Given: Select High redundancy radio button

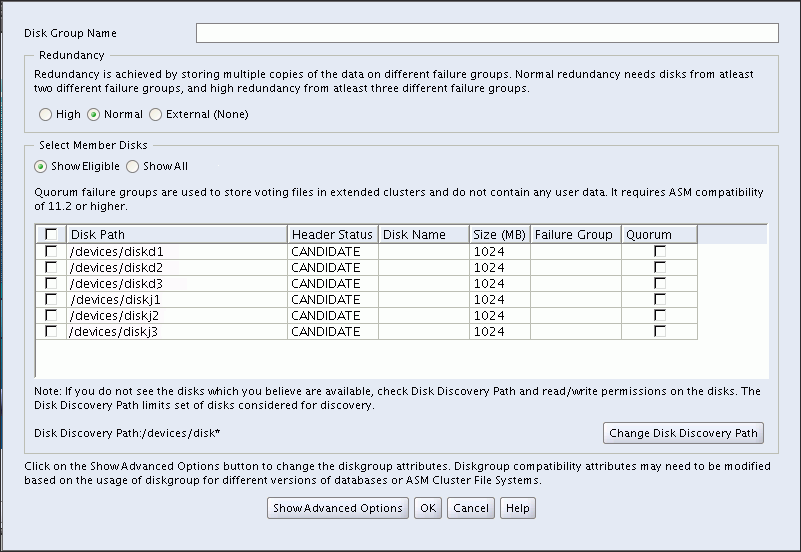Looking at the screenshot, I should pos(45,115).
